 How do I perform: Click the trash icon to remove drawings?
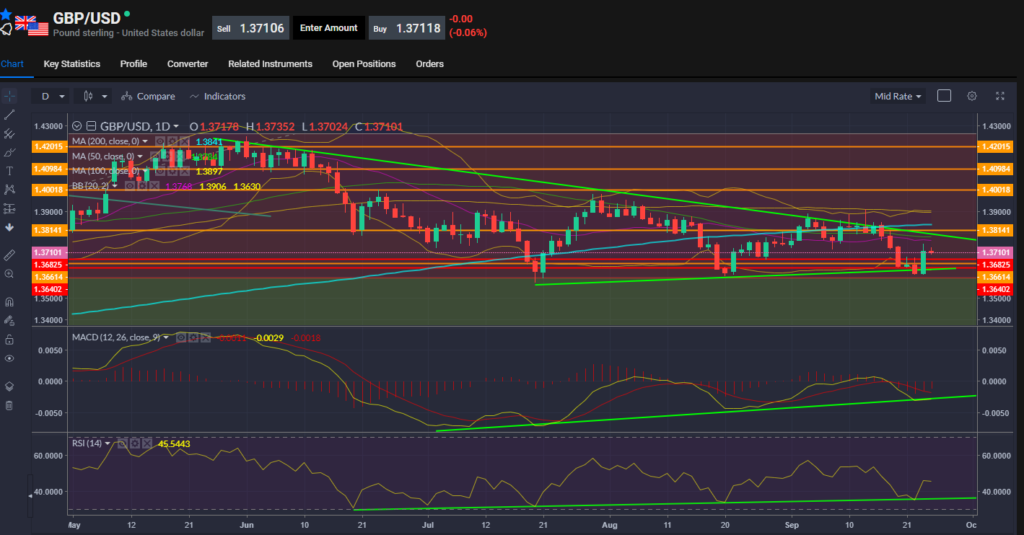[x=9, y=405]
